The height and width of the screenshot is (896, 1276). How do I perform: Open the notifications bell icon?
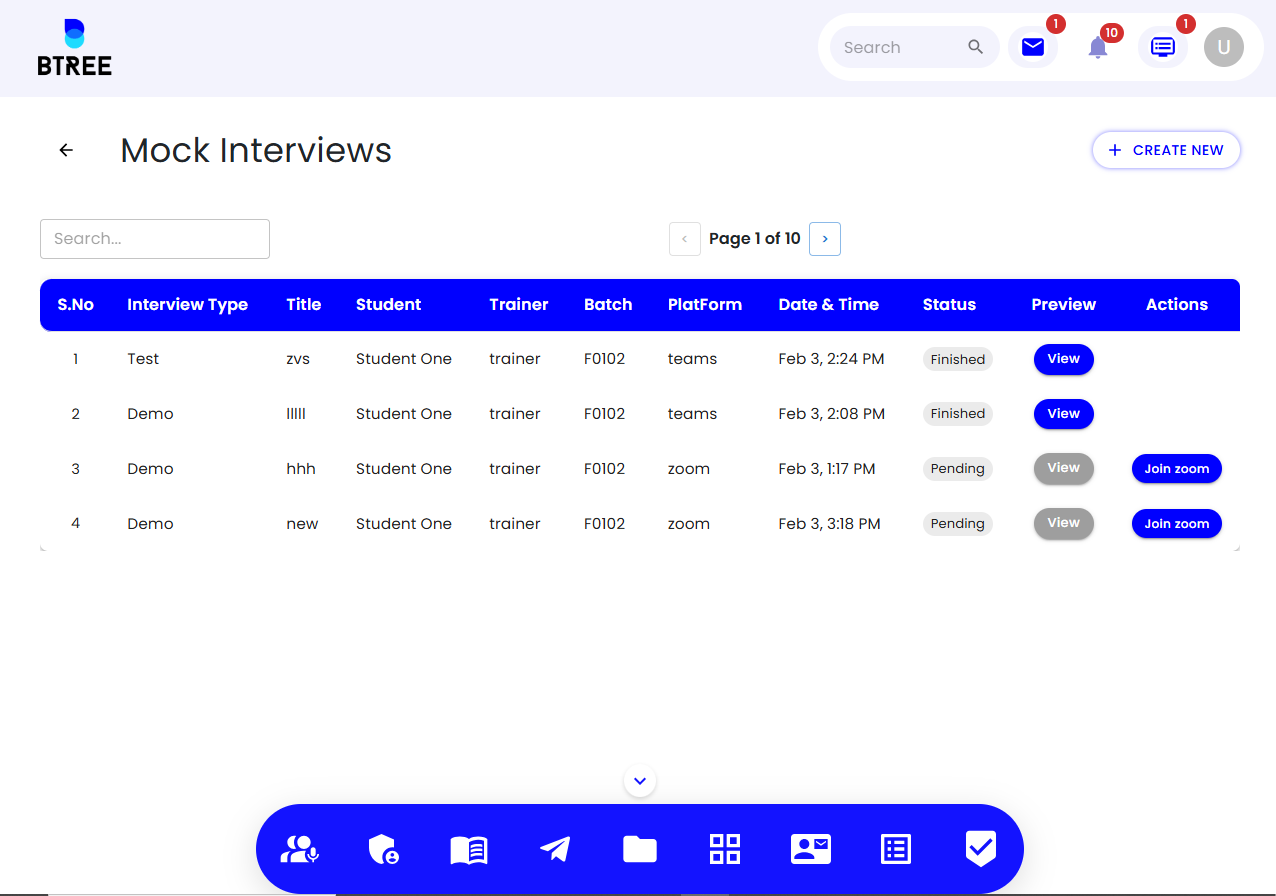click(x=1098, y=47)
